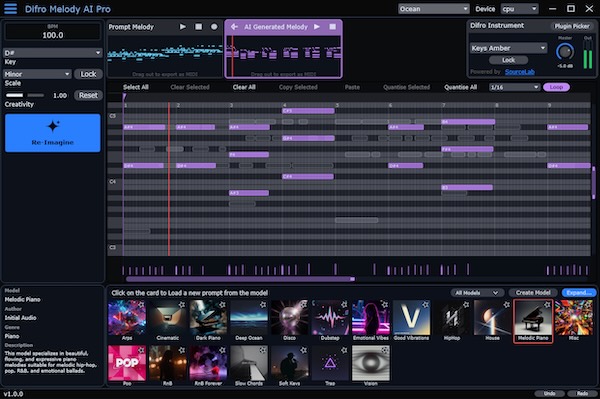The width and height of the screenshot is (600, 399).
Task: Click the Expand... button
Action: (579, 293)
